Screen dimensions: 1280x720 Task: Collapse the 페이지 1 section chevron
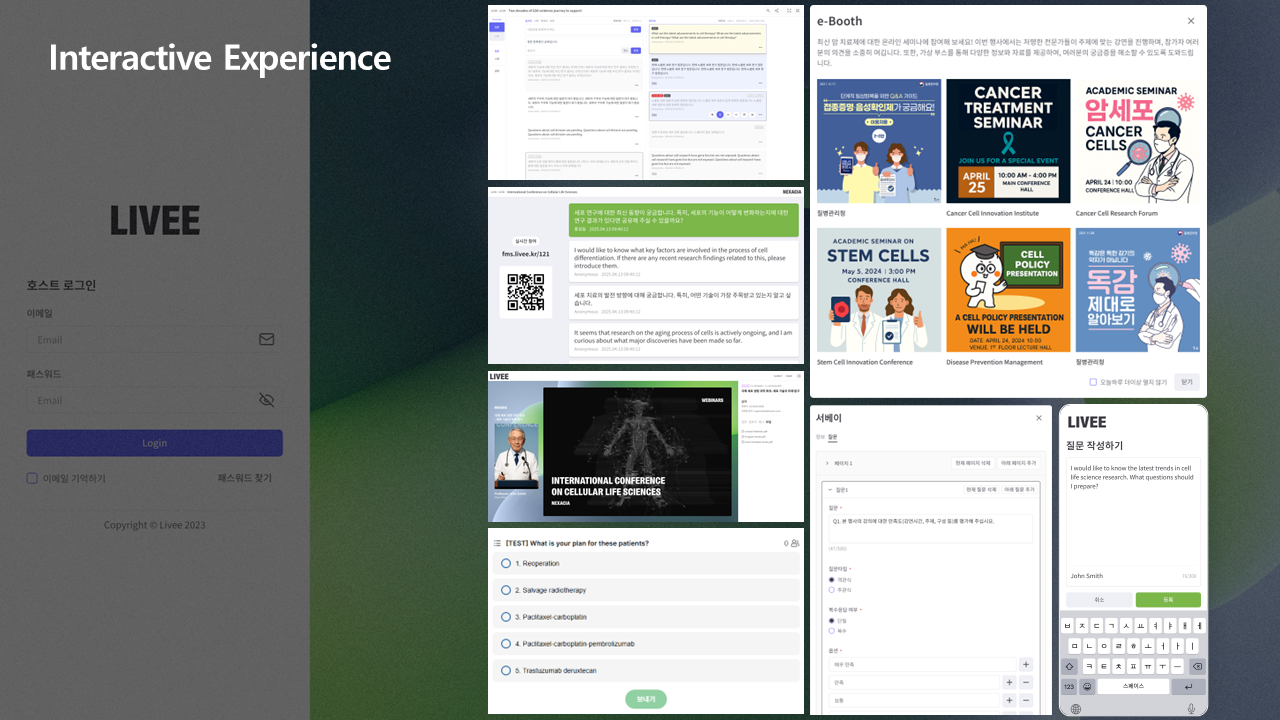(x=827, y=463)
